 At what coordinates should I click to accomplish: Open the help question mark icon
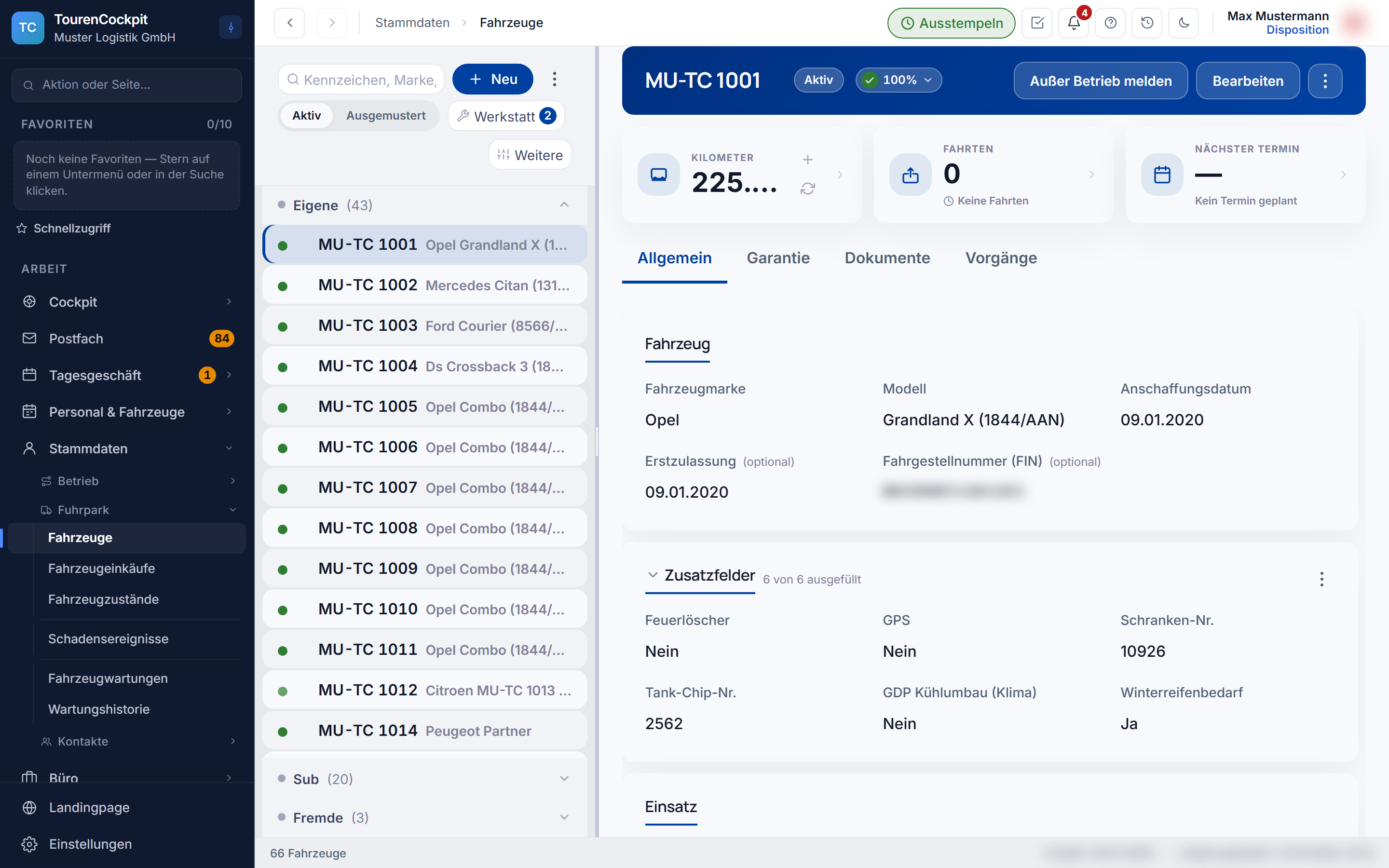pos(1110,23)
